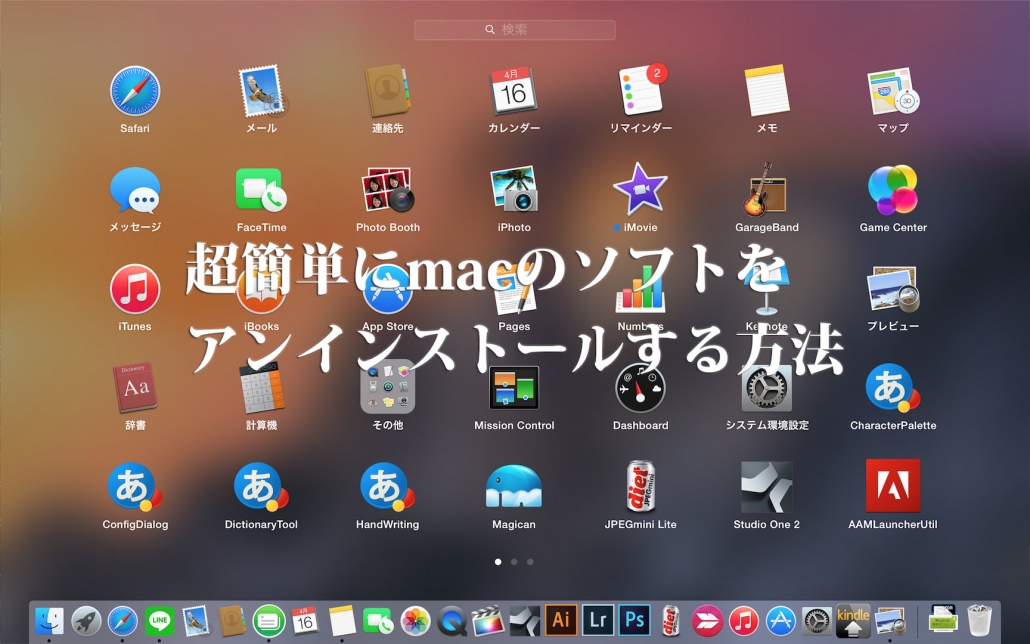1030x644 pixels.
Task: Open the HandWriting app
Action: point(388,488)
